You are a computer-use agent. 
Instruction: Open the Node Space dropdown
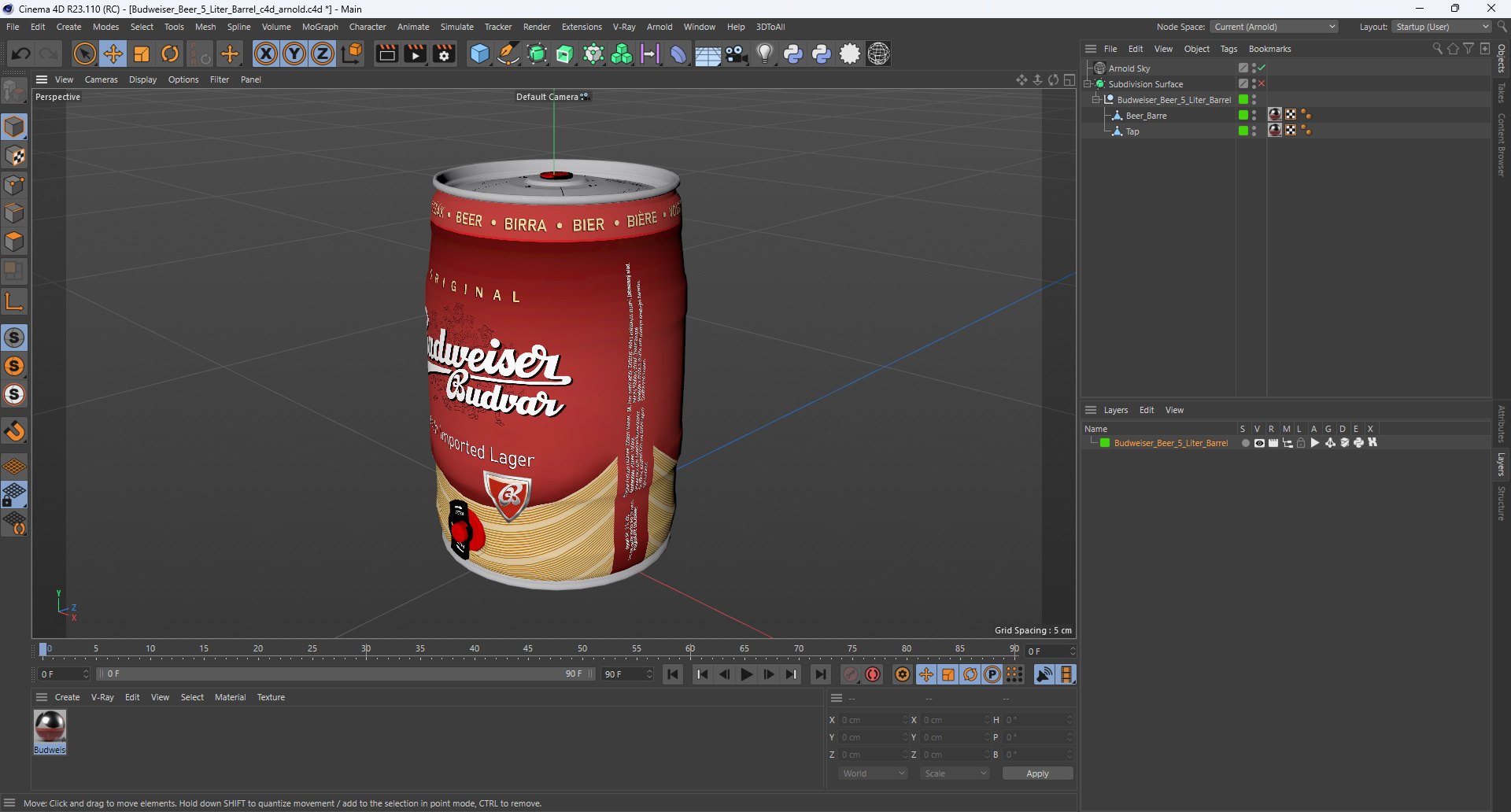tap(1274, 27)
